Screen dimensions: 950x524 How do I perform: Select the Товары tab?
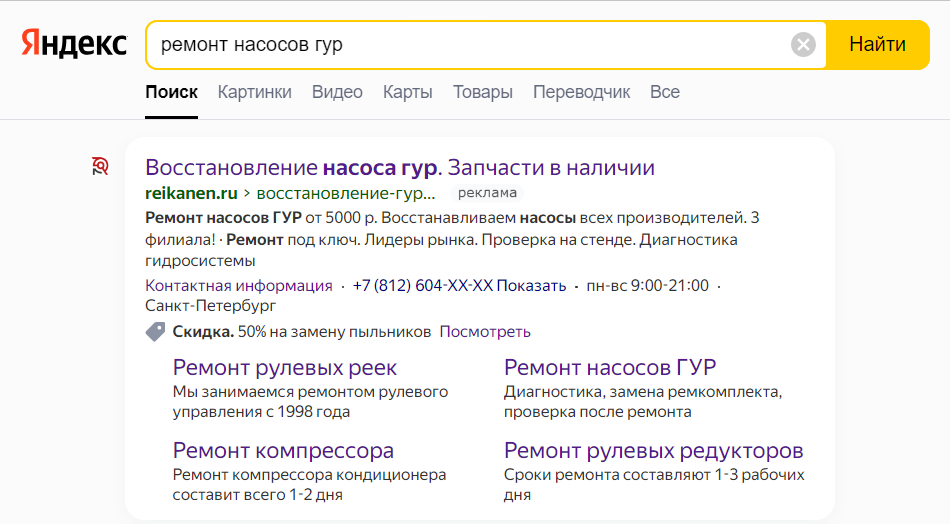click(483, 92)
